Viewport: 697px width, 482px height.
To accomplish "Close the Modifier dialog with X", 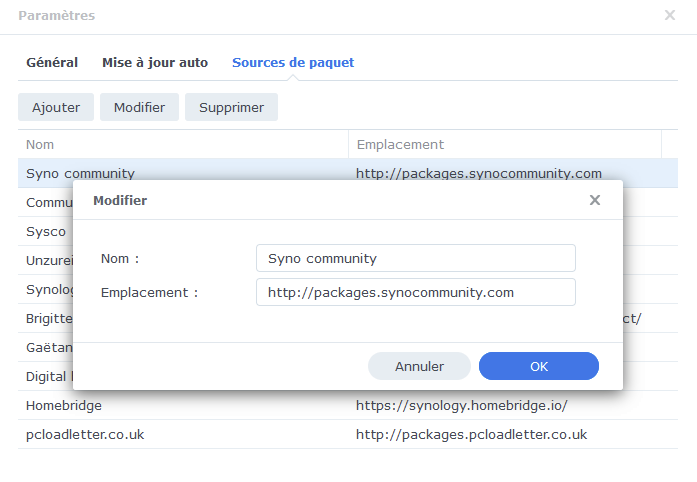I will (595, 200).
